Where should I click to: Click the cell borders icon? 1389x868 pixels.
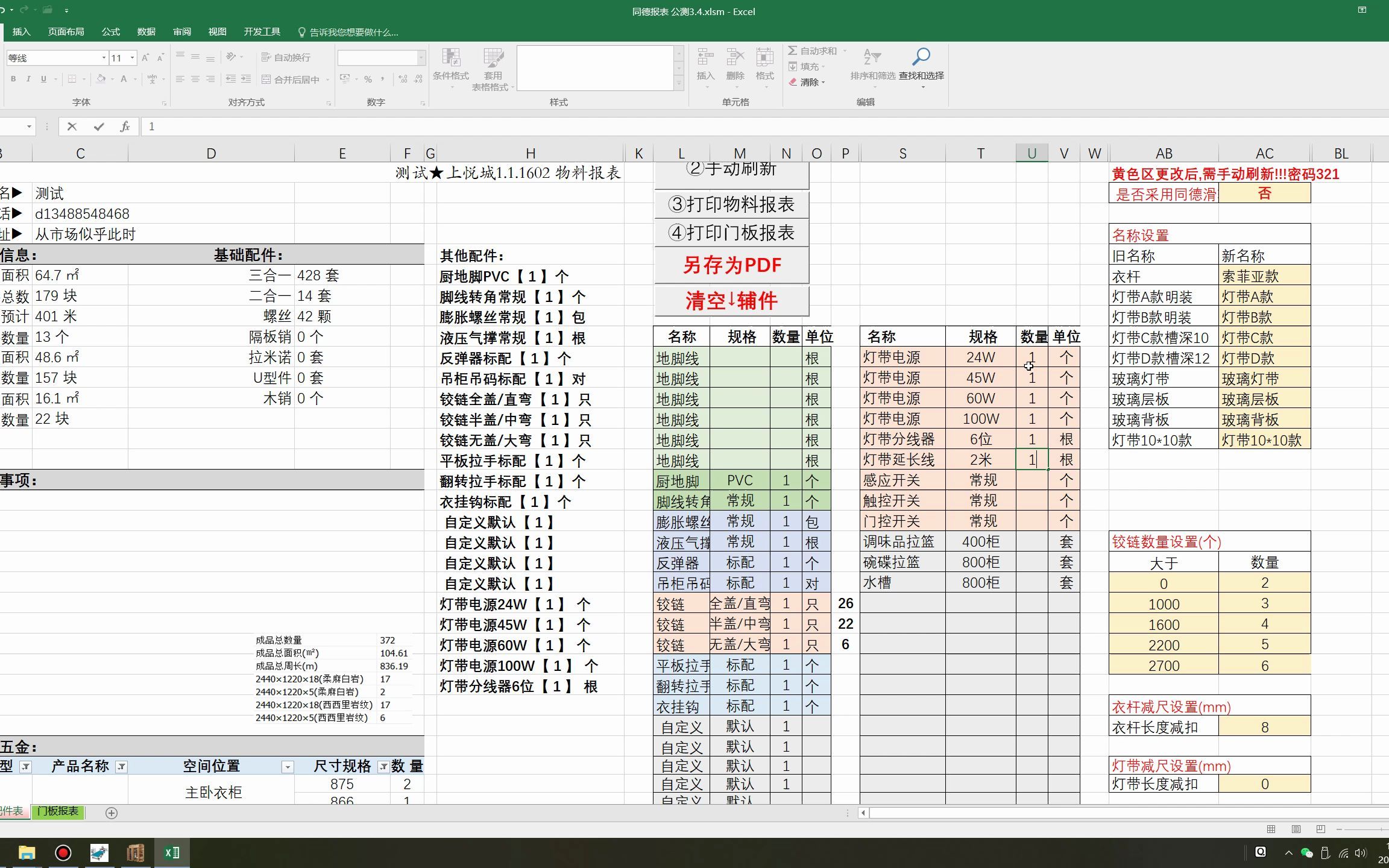72,79
